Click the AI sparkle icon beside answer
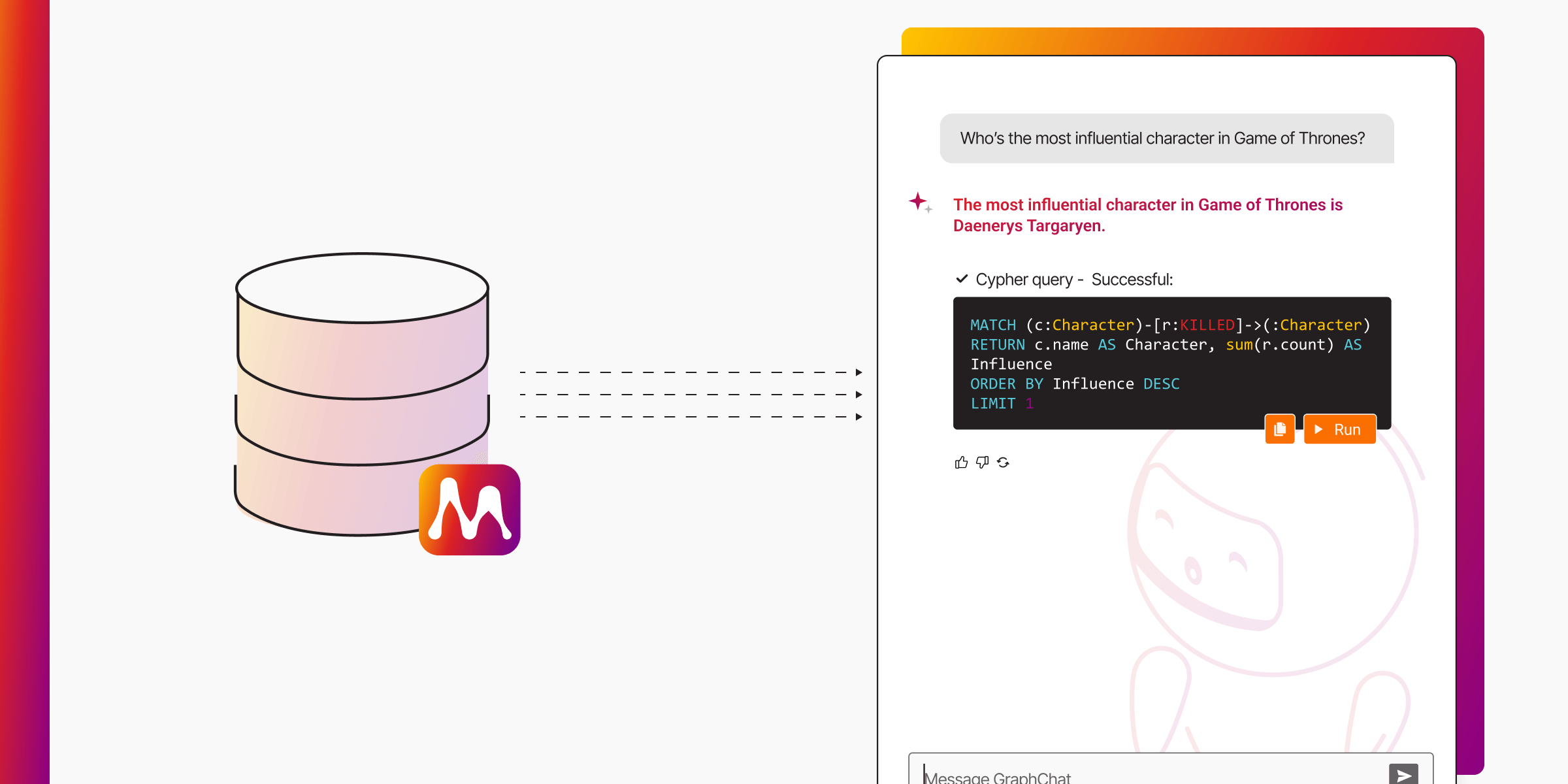This screenshot has height=784, width=1568. pos(920,203)
